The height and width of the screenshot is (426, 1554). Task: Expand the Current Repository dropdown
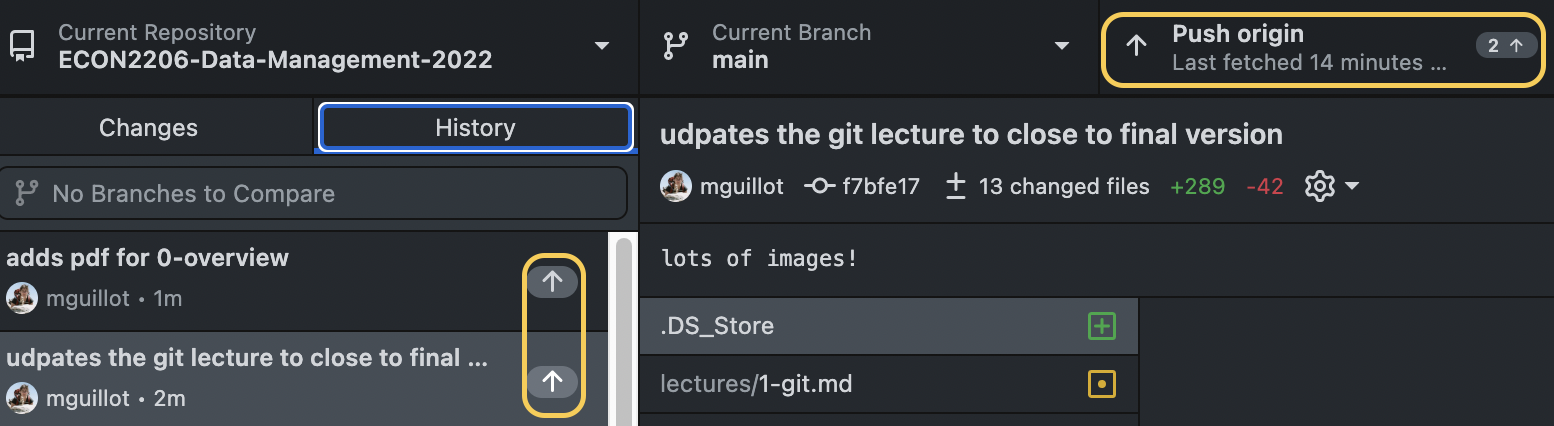click(x=601, y=46)
